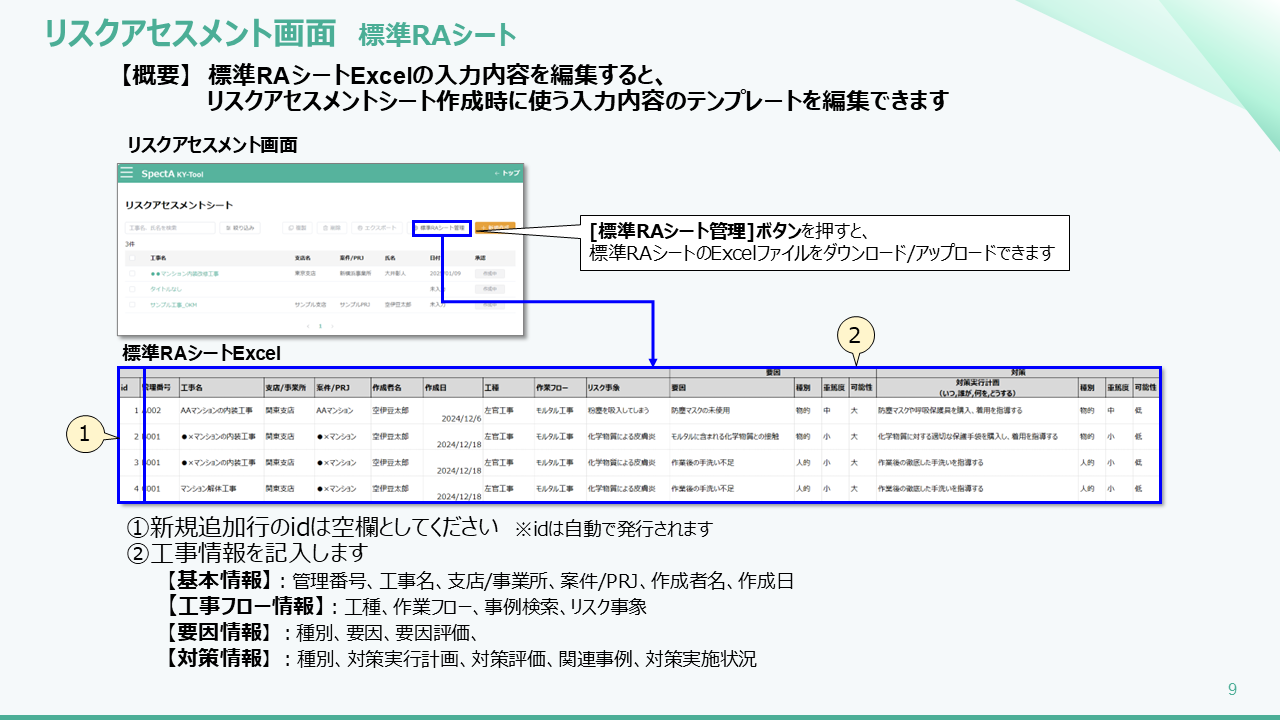Screen dimensions: 1280x720
Task: Click the yellow circled number 1 callout
Action: click(85, 434)
